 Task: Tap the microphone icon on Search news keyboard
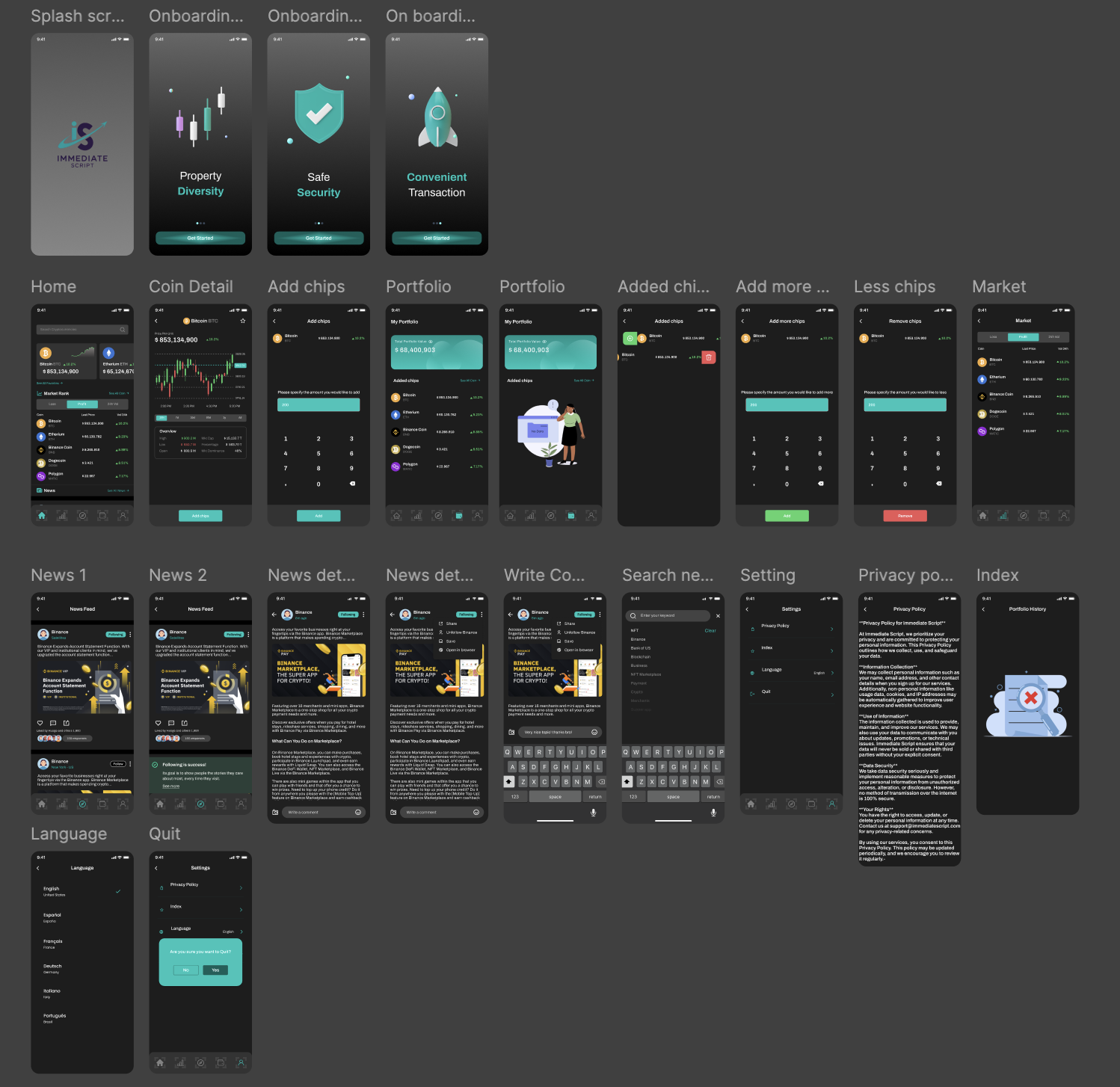coord(713,812)
